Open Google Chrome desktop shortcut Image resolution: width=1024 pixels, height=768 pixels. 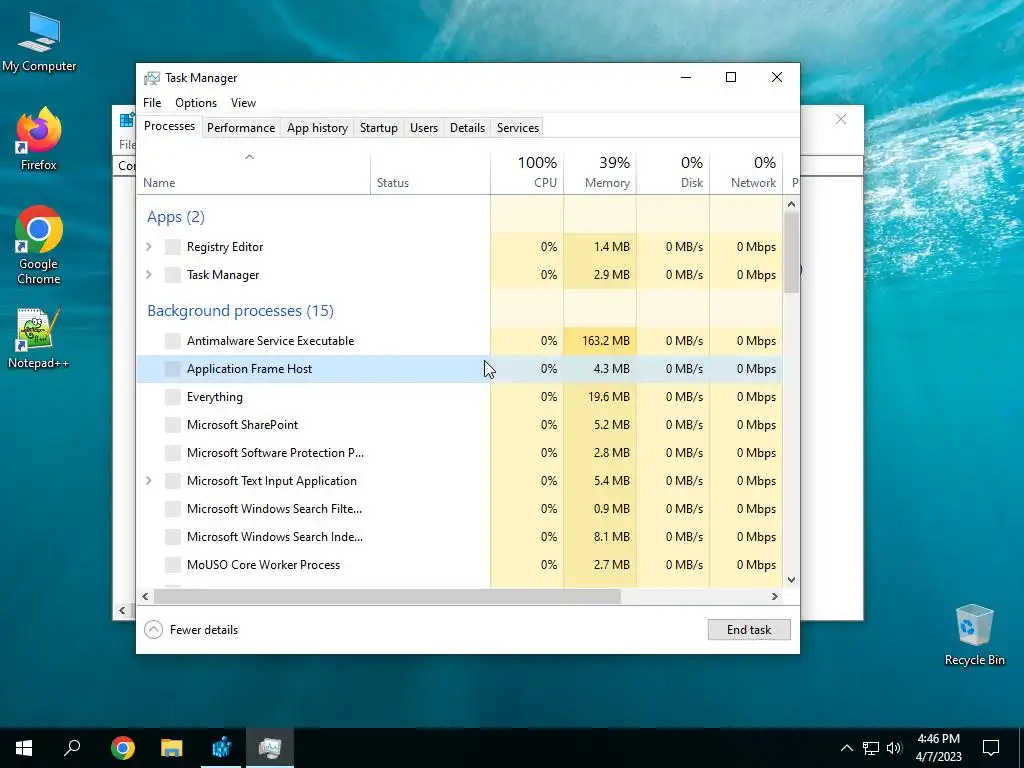(x=39, y=244)
